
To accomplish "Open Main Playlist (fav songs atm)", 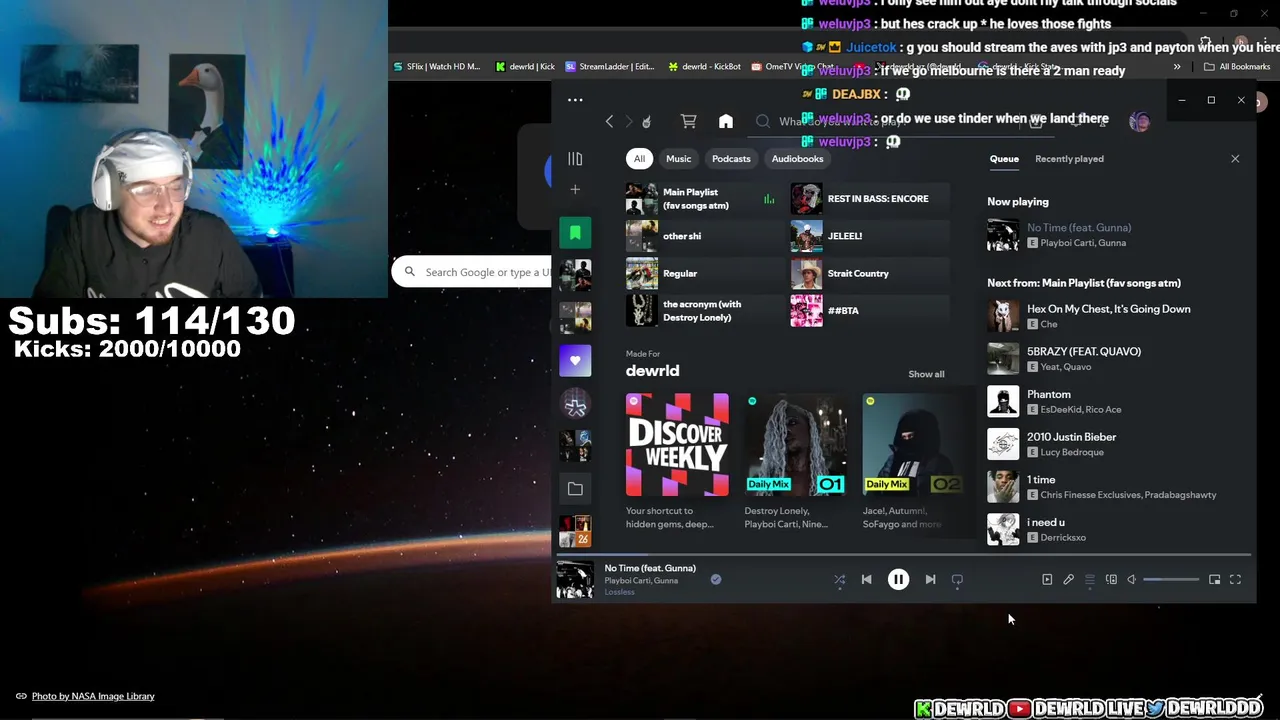I will coord(704,198).
